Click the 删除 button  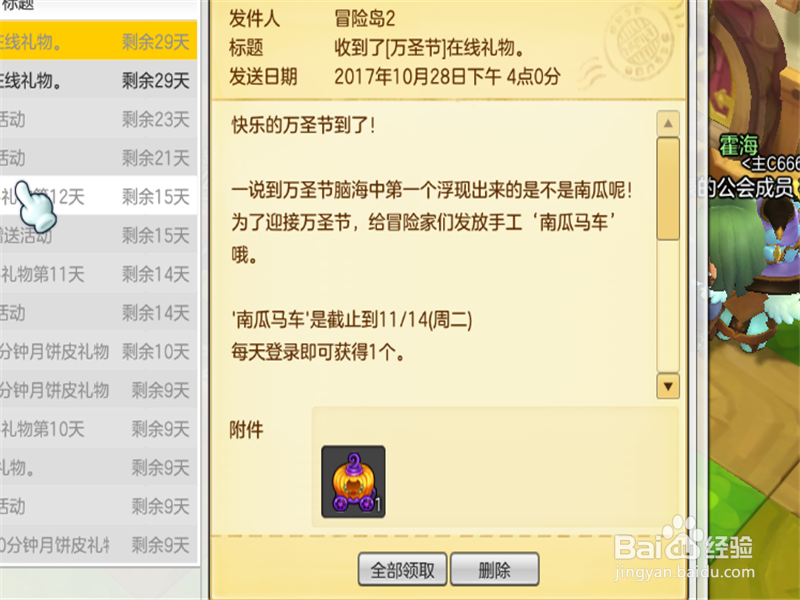click(494, 569)
